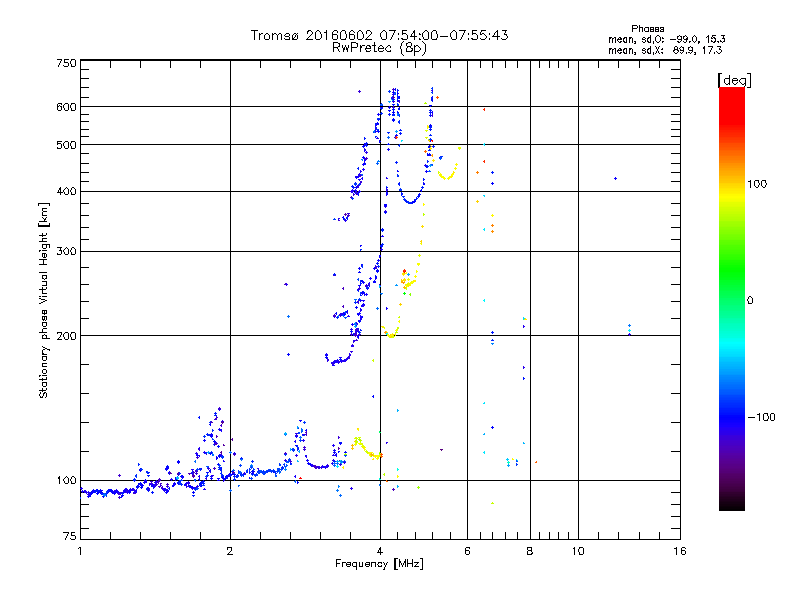Click the '200' y-axis tick label
Screen dimensions: 800x600
pyautogui.click(x=66, y=336)
